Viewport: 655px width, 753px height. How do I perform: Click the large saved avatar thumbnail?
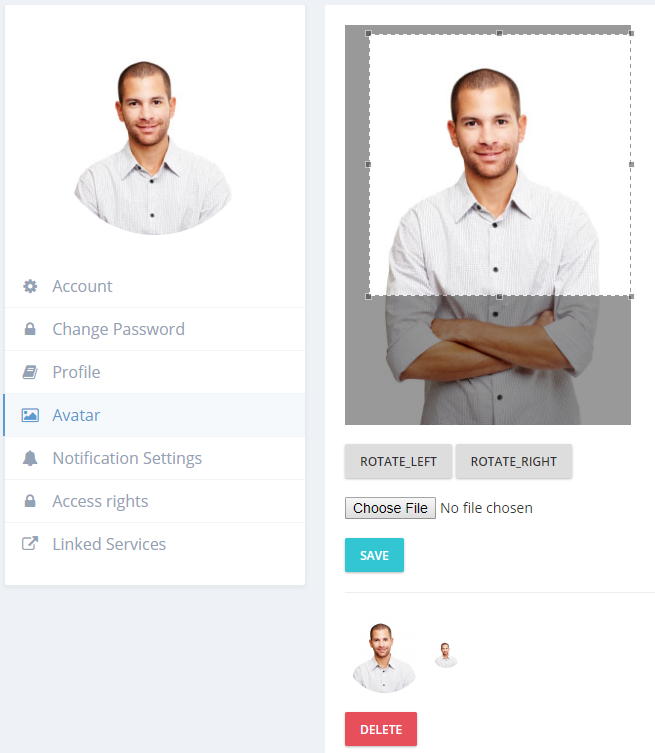tap(383, 658)
